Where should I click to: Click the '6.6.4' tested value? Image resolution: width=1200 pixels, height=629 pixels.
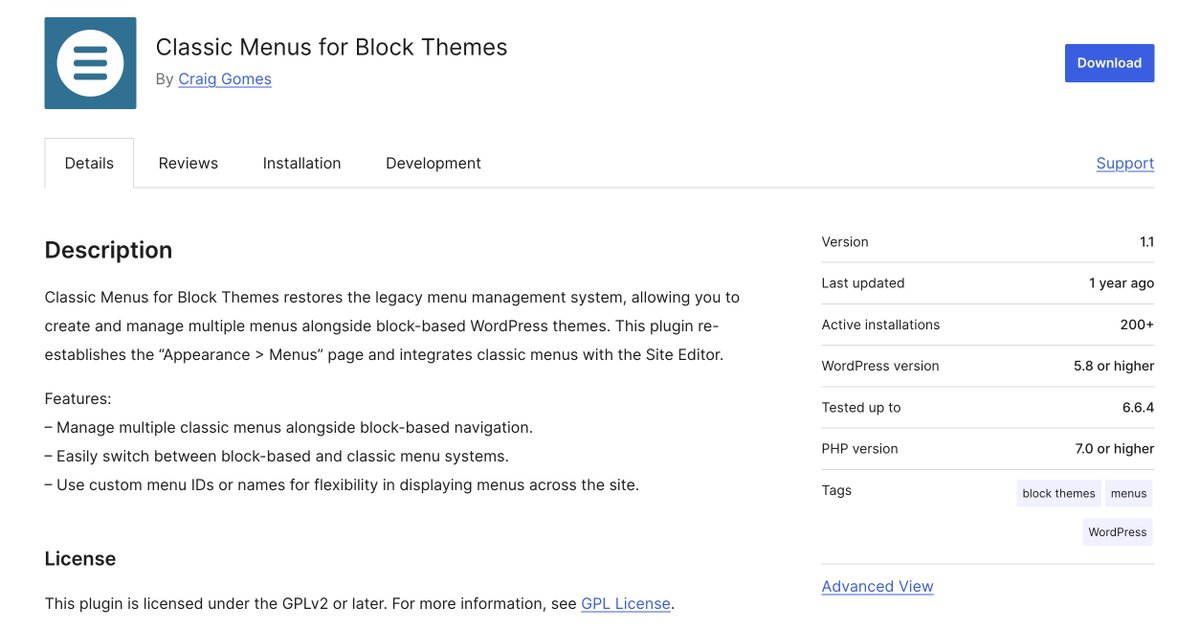tap(1138, 407)
